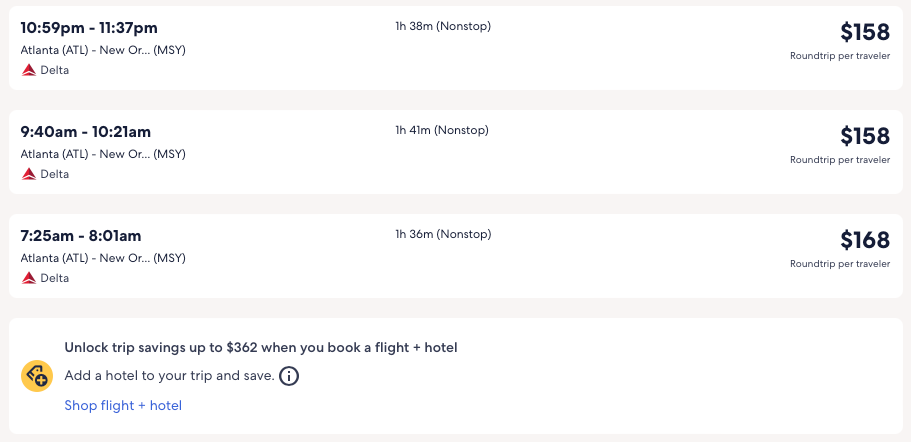This screenshot has width=911, height=442.
Task: Click the 1h 41m (Nonstop) duration text
Action: point(442,130)
